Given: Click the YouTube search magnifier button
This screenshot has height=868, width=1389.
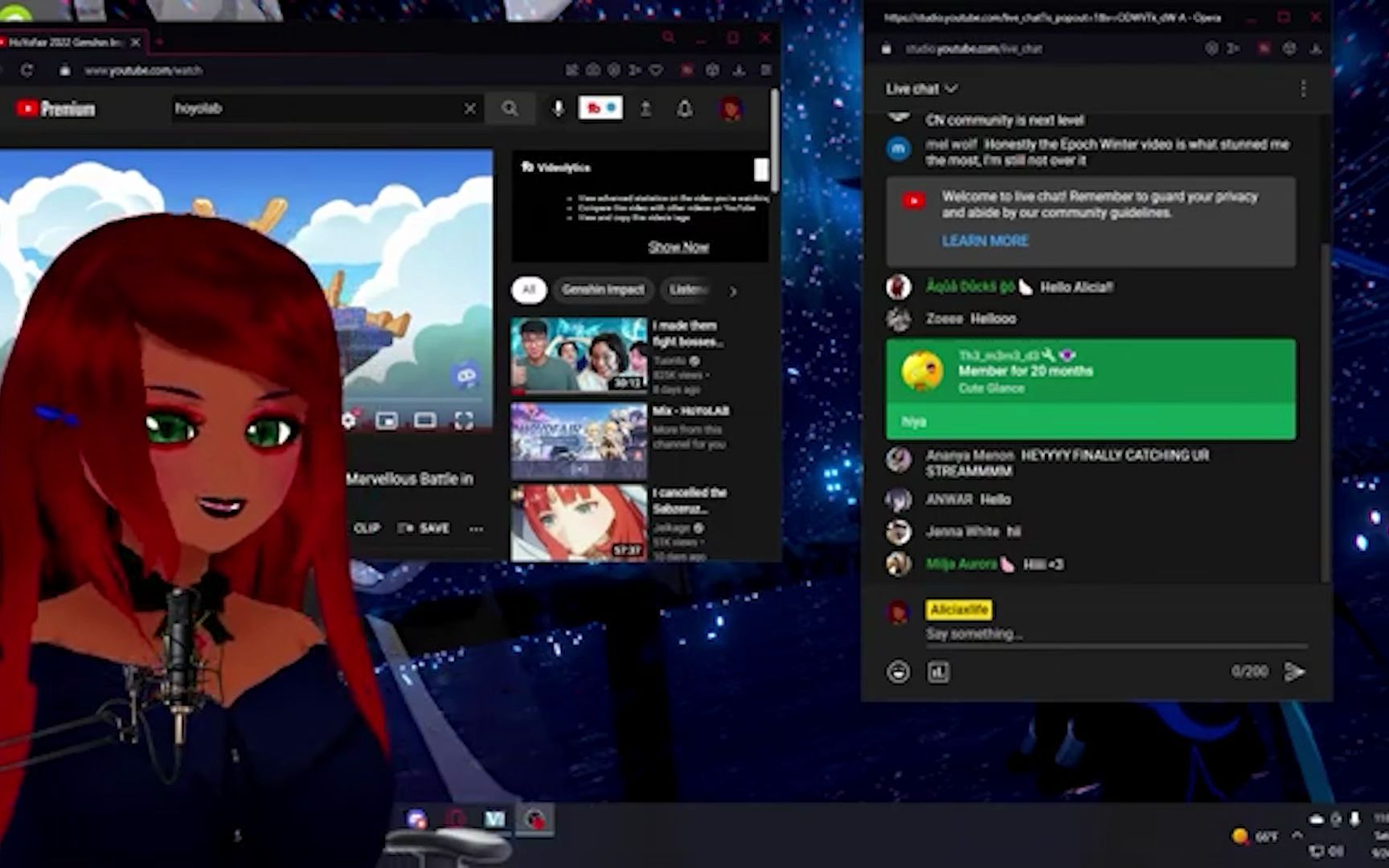Looking at the screenshot, I should pyautogui.click(x=510, y=108).
